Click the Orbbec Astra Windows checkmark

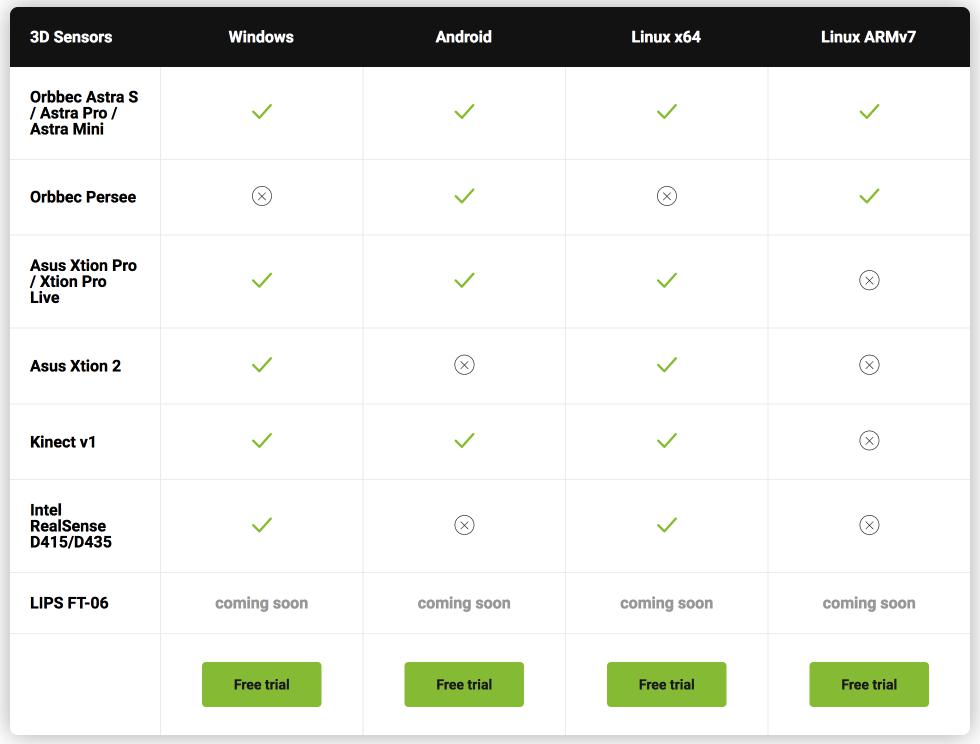pos(262,112)
